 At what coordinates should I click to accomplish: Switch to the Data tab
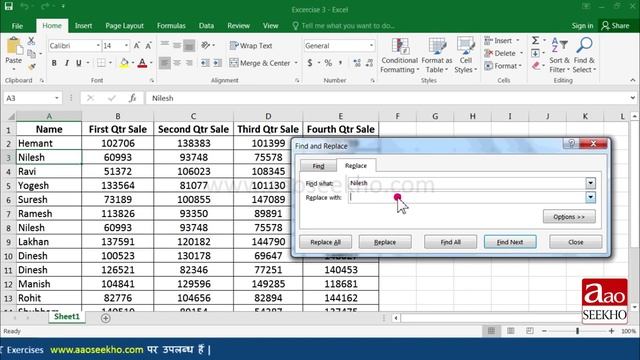tap(206, 26)
